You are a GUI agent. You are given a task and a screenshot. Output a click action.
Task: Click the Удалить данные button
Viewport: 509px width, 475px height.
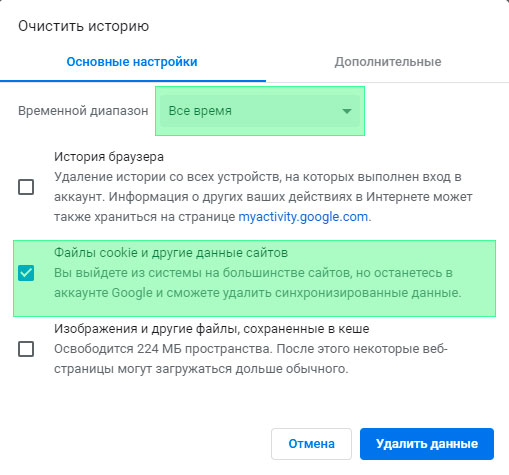pos(427,444)
